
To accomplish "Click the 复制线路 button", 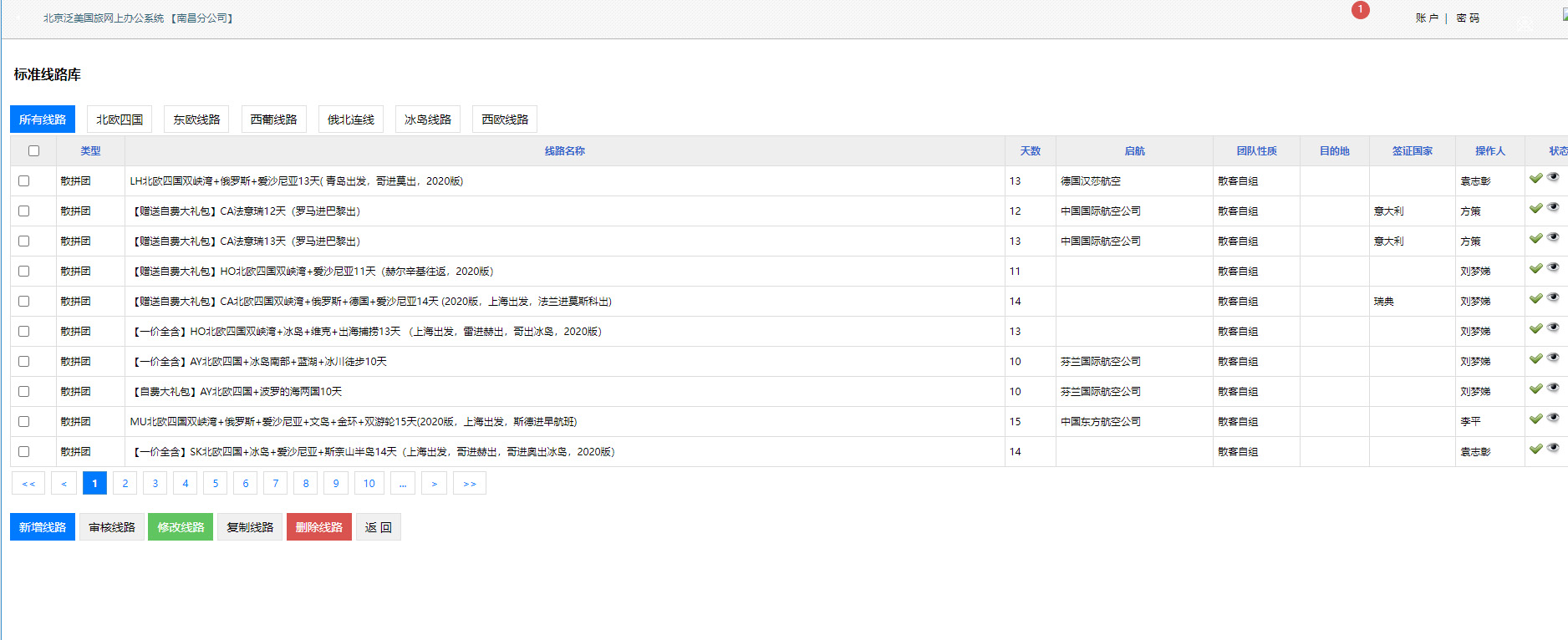I will click(x=250, y=527).
